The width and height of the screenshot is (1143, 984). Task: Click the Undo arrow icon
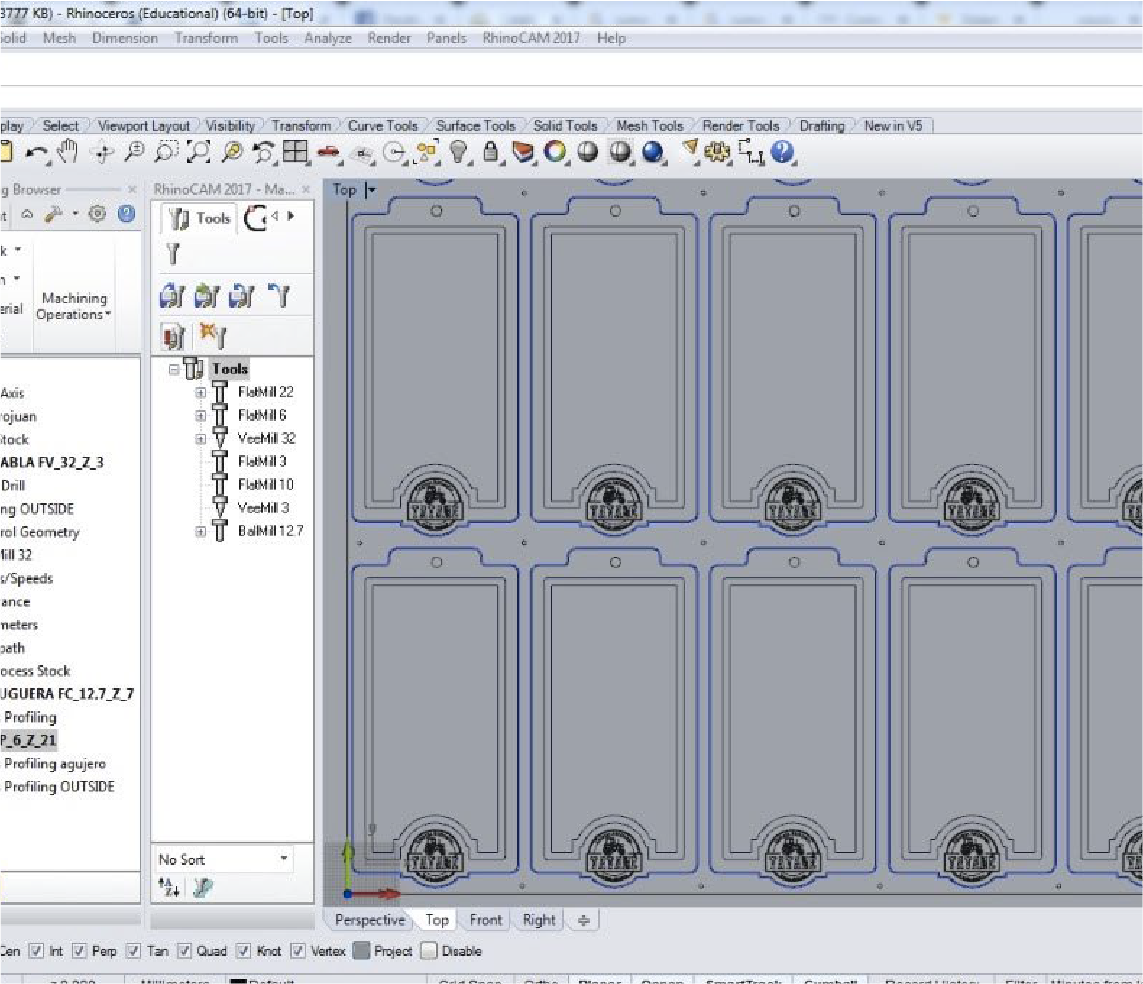(x=37, y=152)
